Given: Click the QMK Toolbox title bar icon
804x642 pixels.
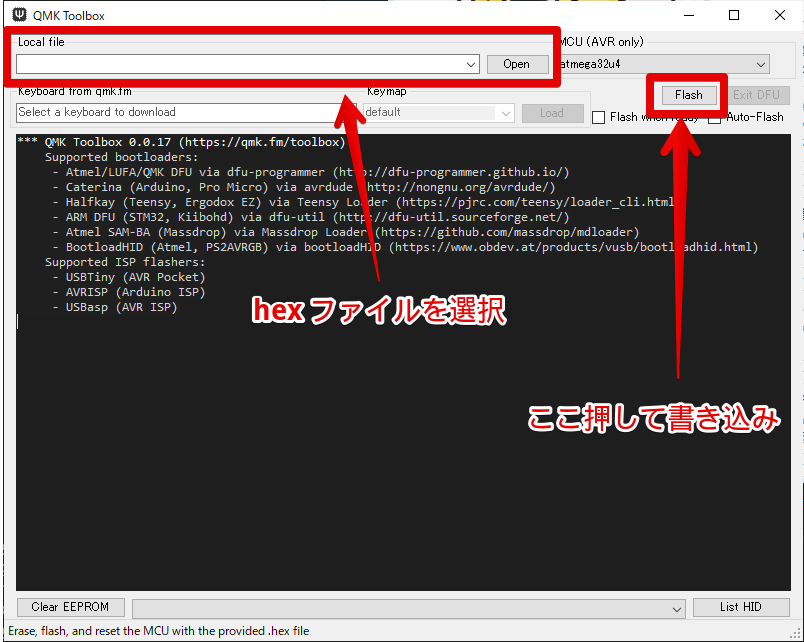Looking at the screenshot, I should (19, 15).
